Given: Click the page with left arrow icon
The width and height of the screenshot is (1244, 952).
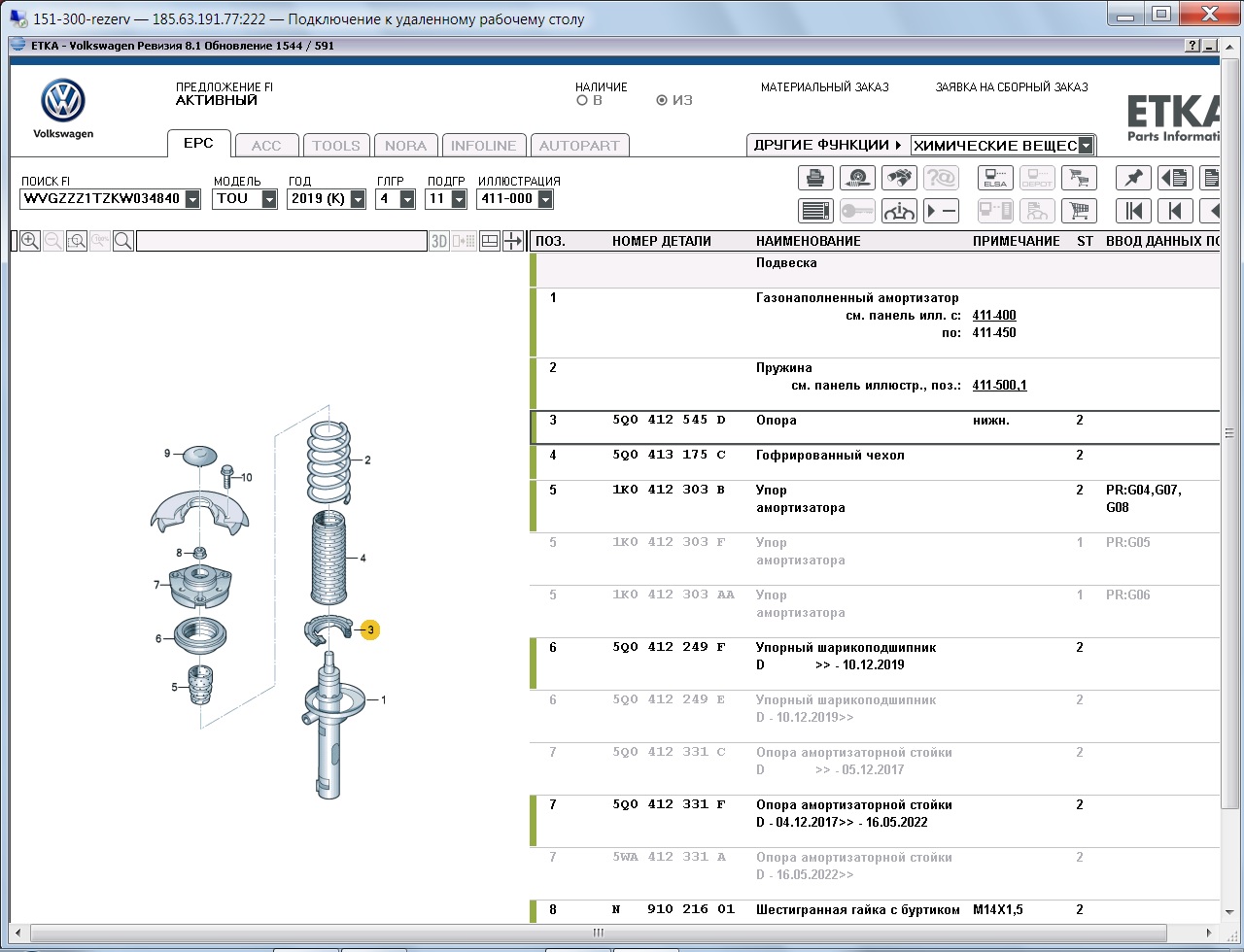Looking at the screenshot, I should (x=1175, y=178).
